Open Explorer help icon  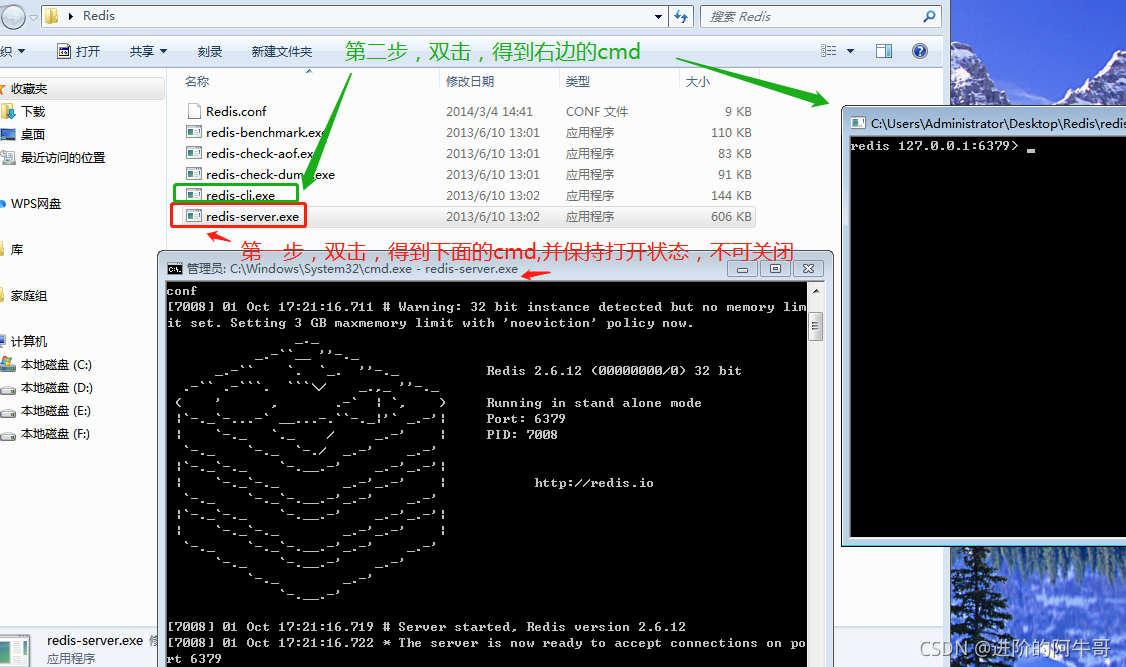(919, 51)
